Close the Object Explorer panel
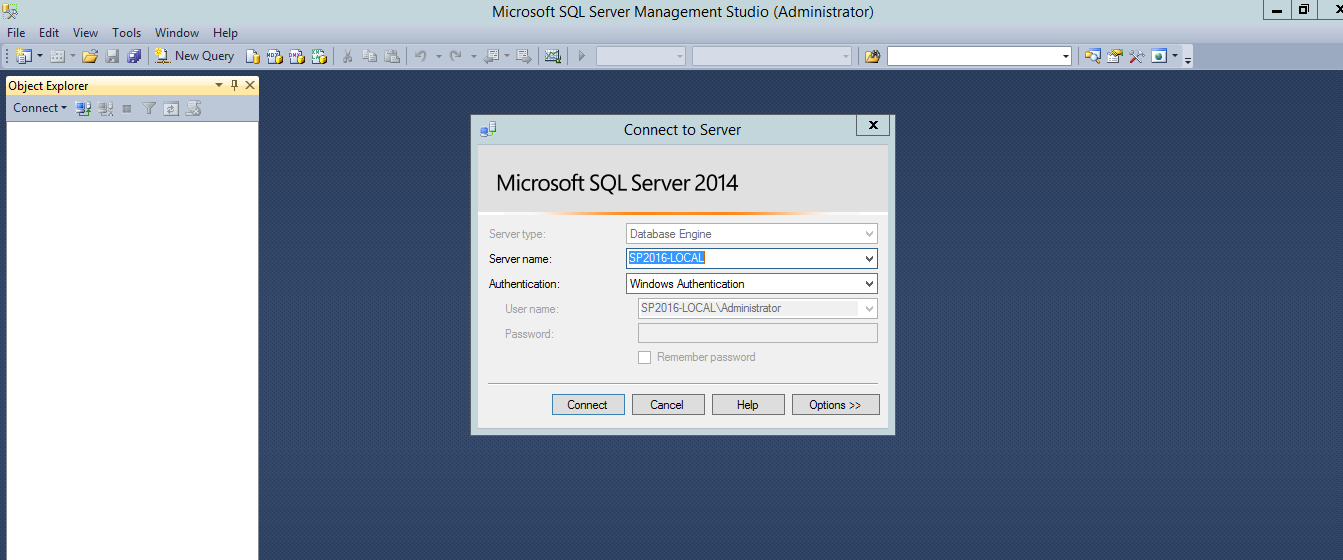 pyautogui.click(x=250, y=86)
